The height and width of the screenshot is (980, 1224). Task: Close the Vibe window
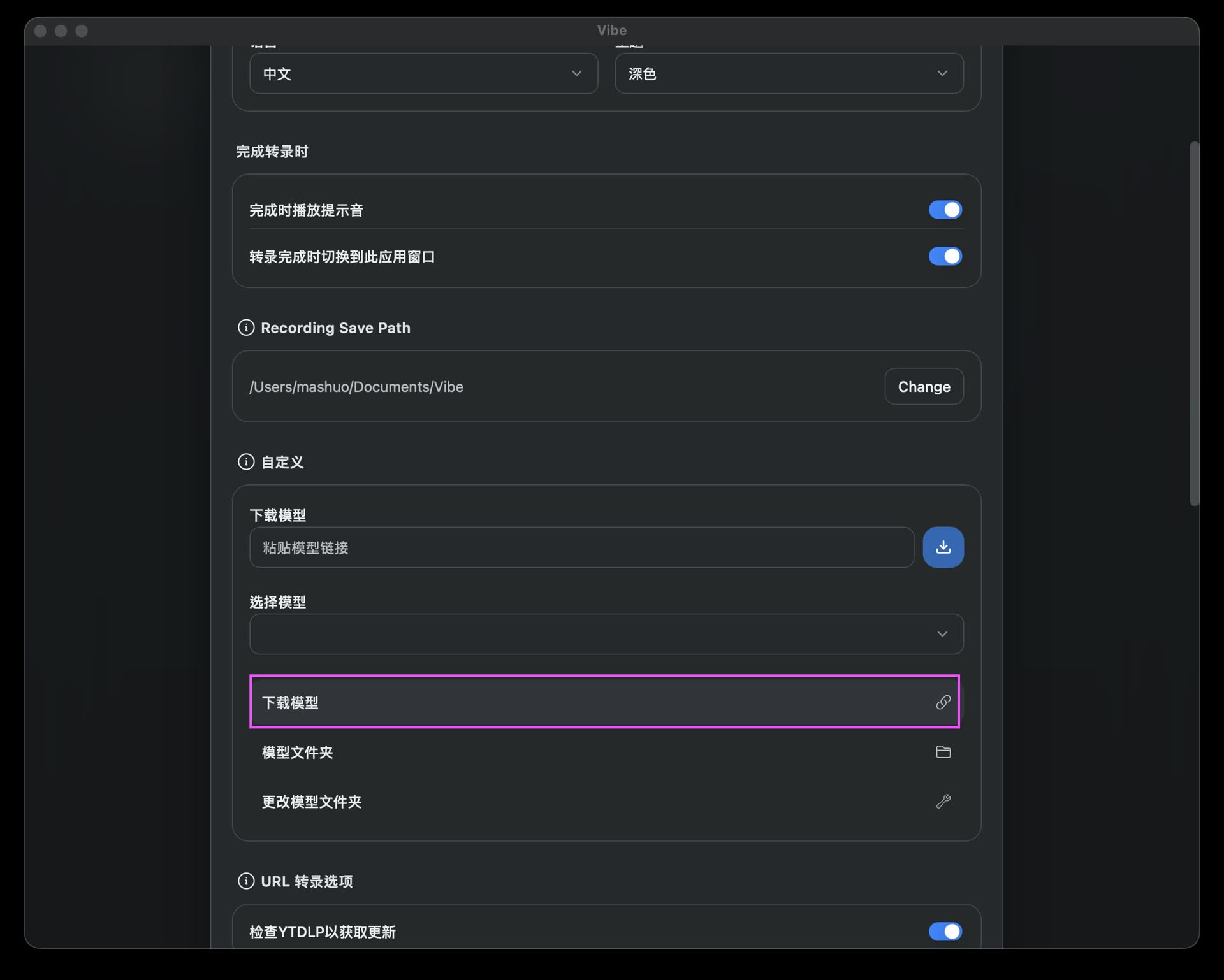coord(40,31)
